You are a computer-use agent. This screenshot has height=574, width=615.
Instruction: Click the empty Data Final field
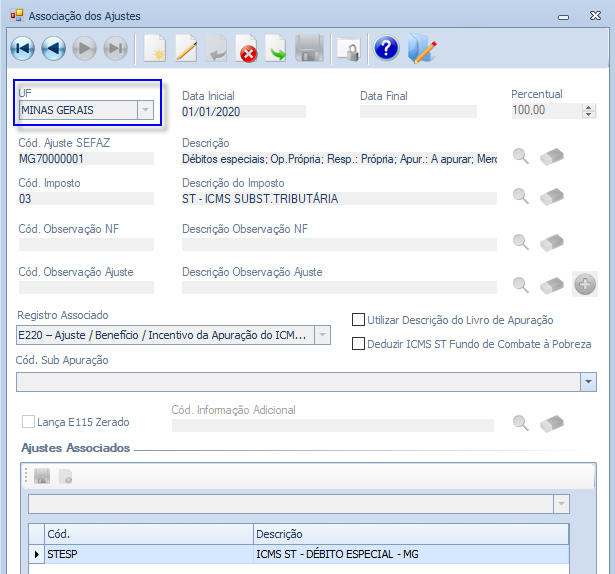(x=418, y=112)
